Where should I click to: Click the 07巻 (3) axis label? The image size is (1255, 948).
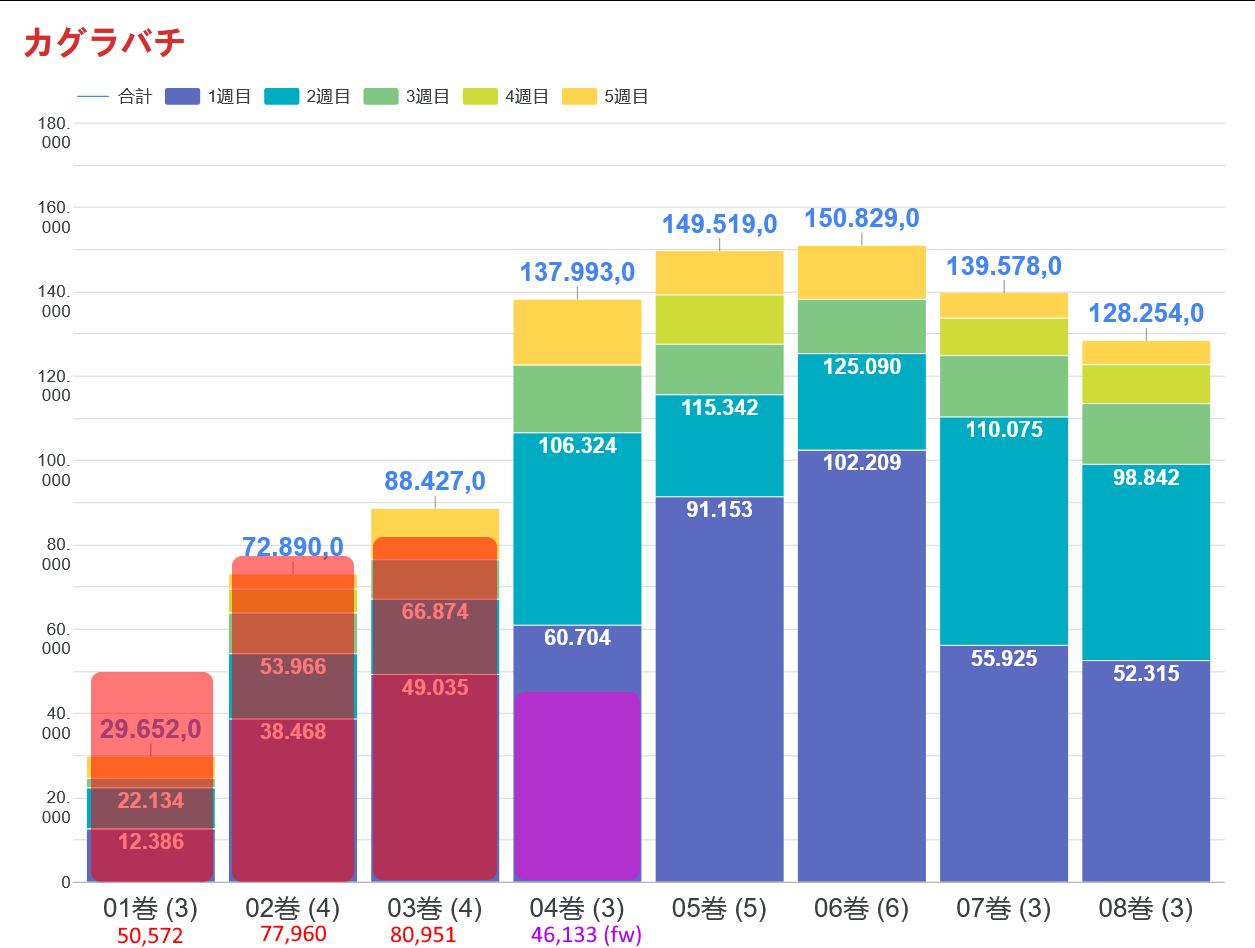[1004, 908]
